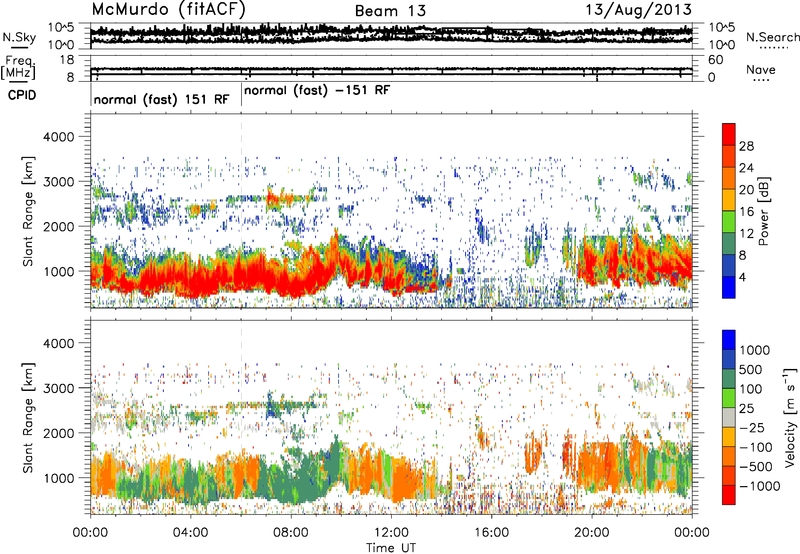Image resolution: width=800 pixels, height=554 pixels.
Task: Click the 28 tick on power colorbar
Action: point(746,146)
